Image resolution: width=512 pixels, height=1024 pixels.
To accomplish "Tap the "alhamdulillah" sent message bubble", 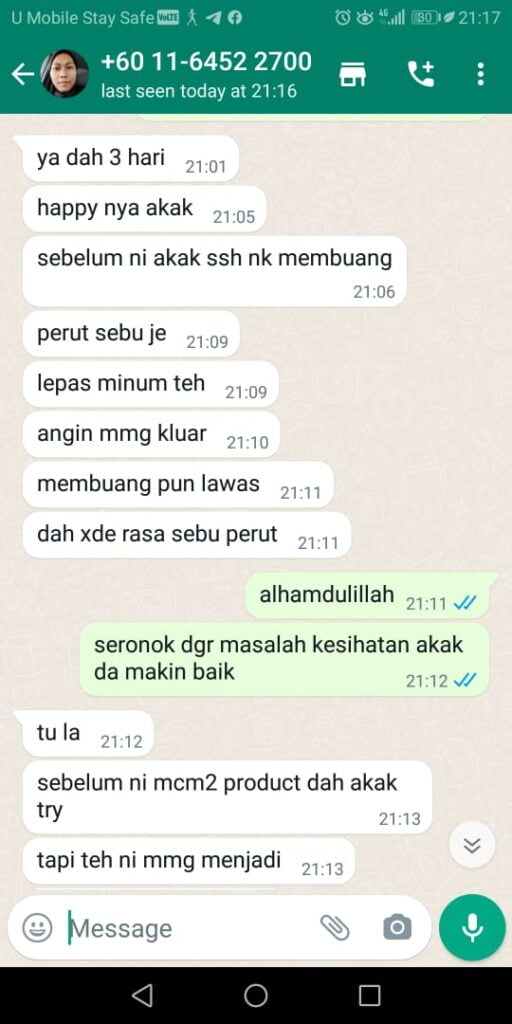I will click(x=368, y=596).
